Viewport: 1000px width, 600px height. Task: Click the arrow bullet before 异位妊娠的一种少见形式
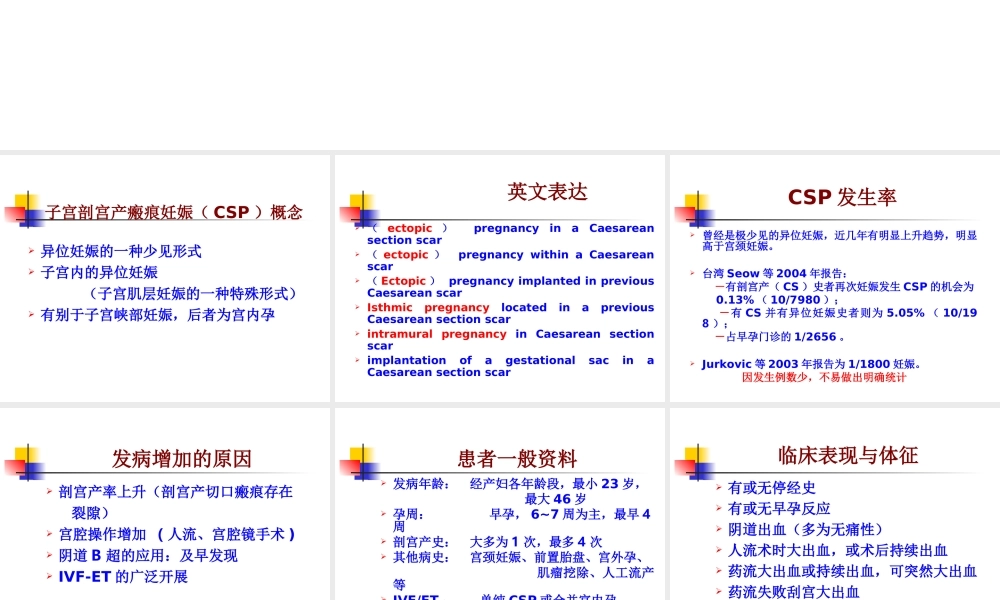[x=31, y=250]
